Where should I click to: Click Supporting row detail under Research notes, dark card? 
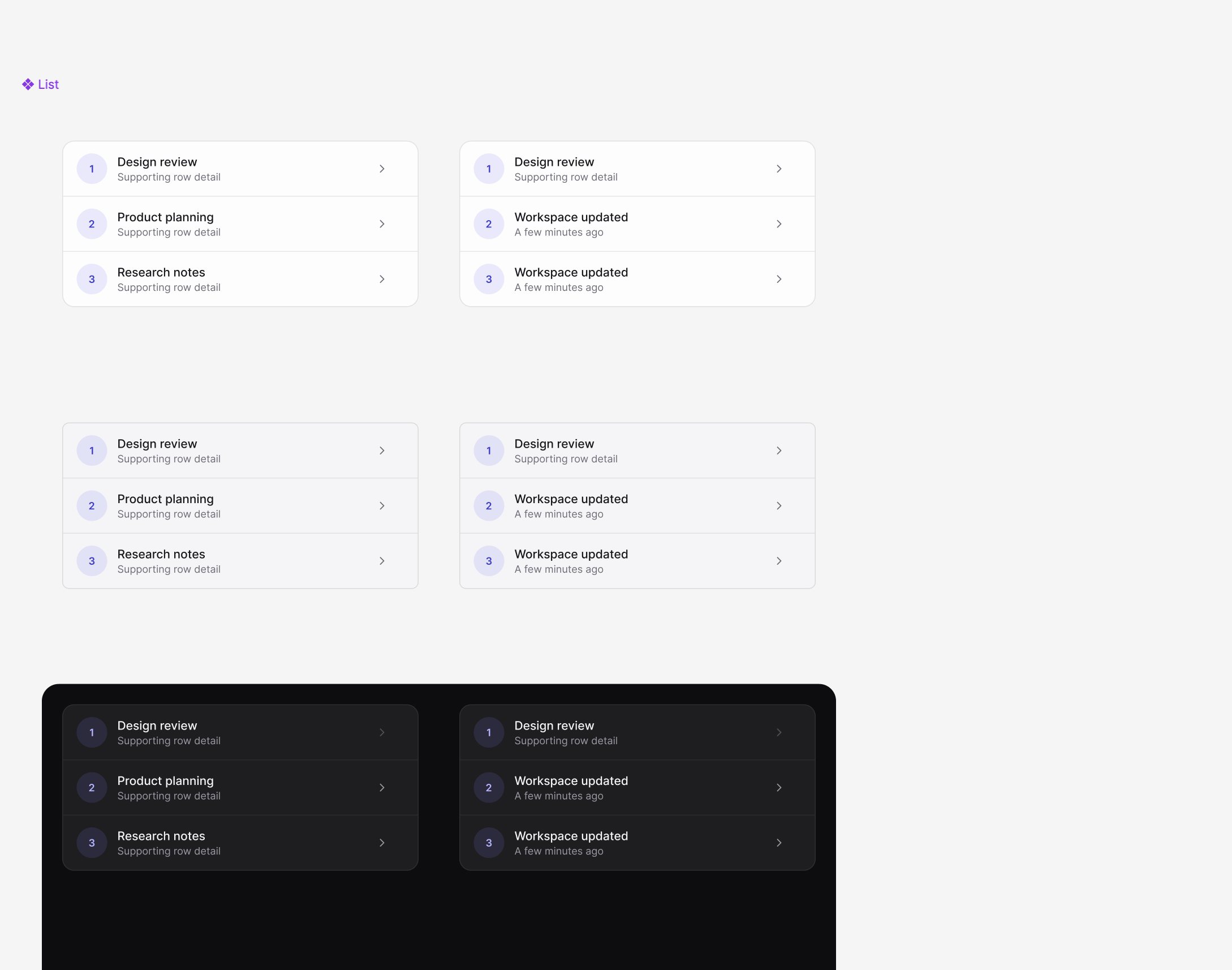(x=169, y=851)
